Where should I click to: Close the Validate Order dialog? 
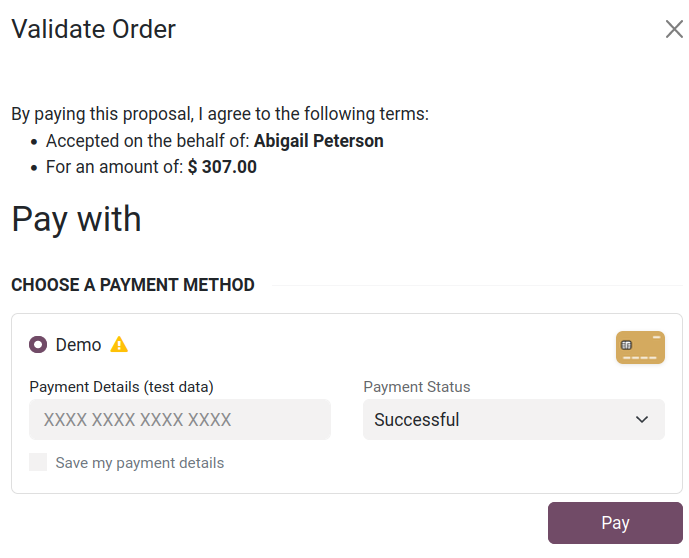point(674,29)
